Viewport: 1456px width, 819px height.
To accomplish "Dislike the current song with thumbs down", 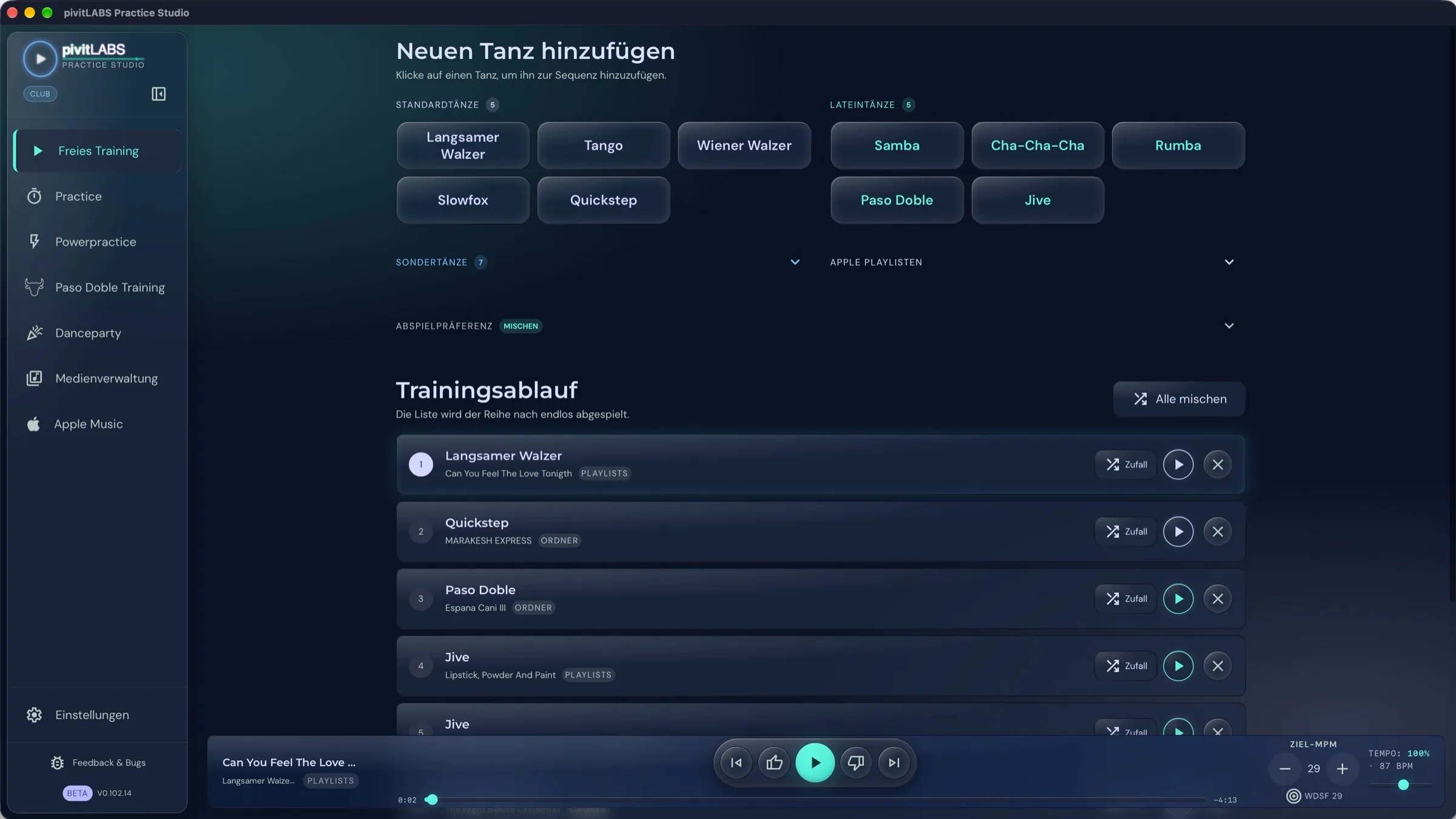I will pos(855,763).
